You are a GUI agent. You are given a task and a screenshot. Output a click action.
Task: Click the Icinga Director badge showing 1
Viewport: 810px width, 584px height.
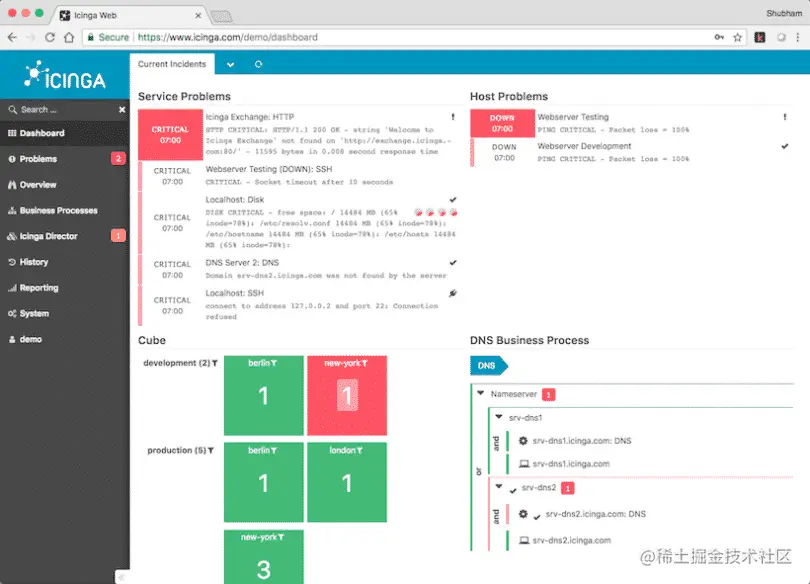coord(118,236)
